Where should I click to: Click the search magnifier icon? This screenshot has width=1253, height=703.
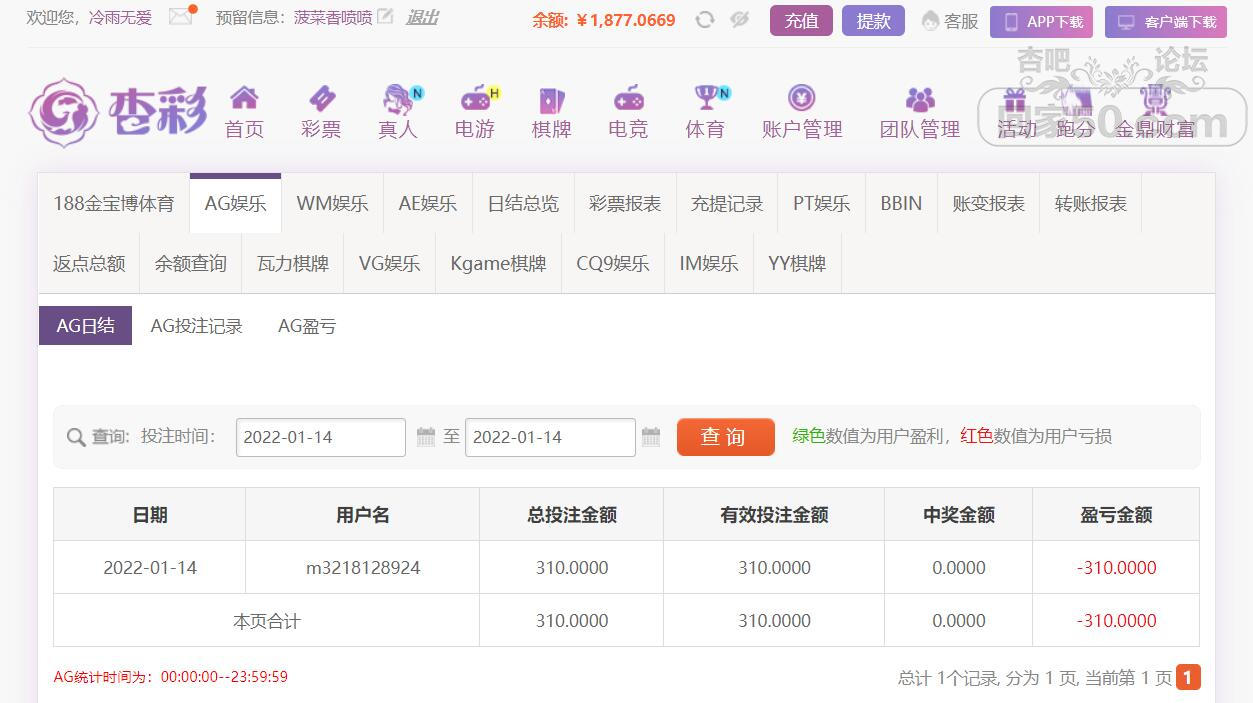pyautogui.click(x=76, y=438)
